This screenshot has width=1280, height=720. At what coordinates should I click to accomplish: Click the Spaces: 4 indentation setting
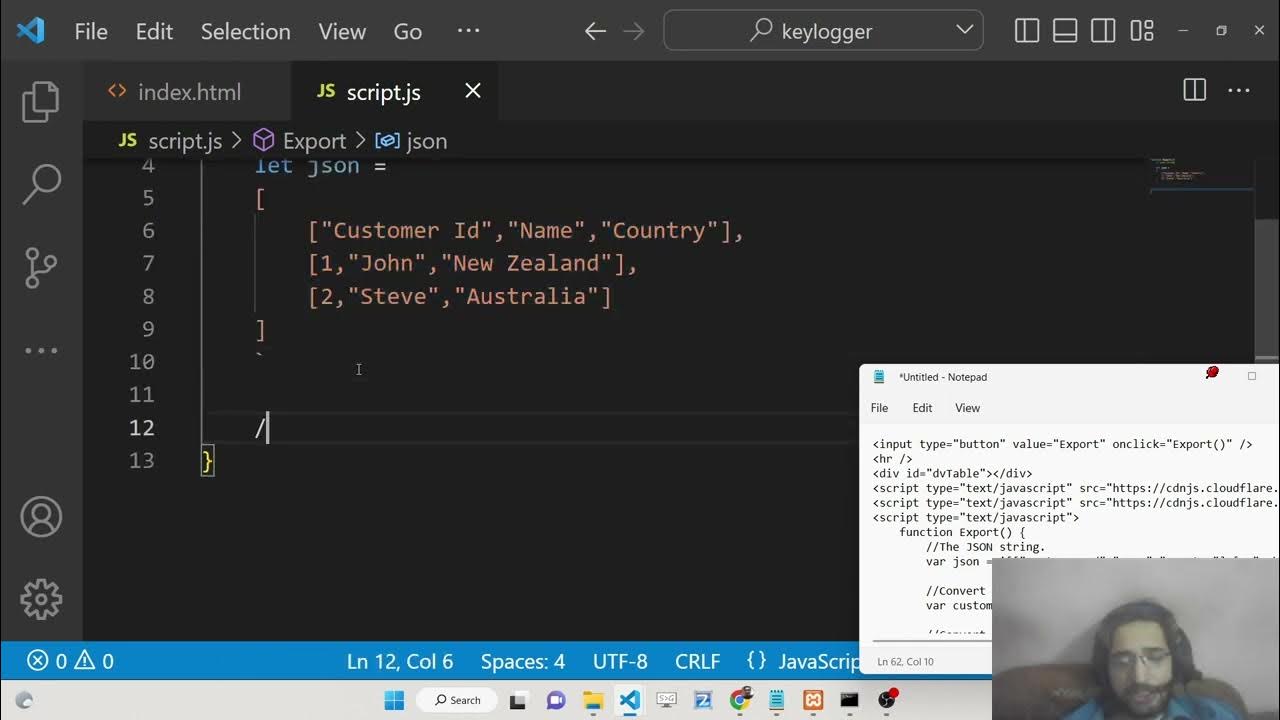pyautogui.click(x=522, y=661)
